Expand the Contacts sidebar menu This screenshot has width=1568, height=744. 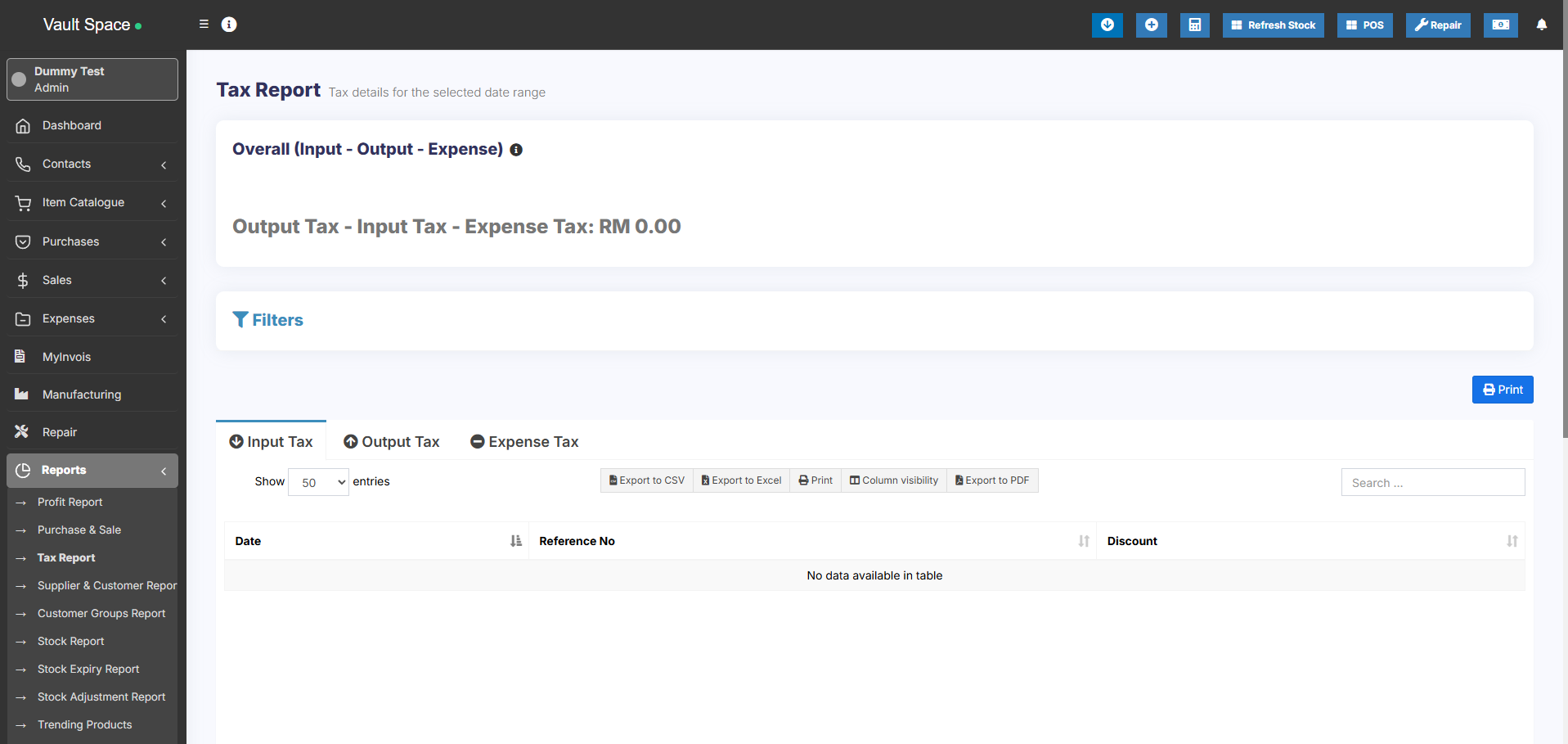point(92,165)
